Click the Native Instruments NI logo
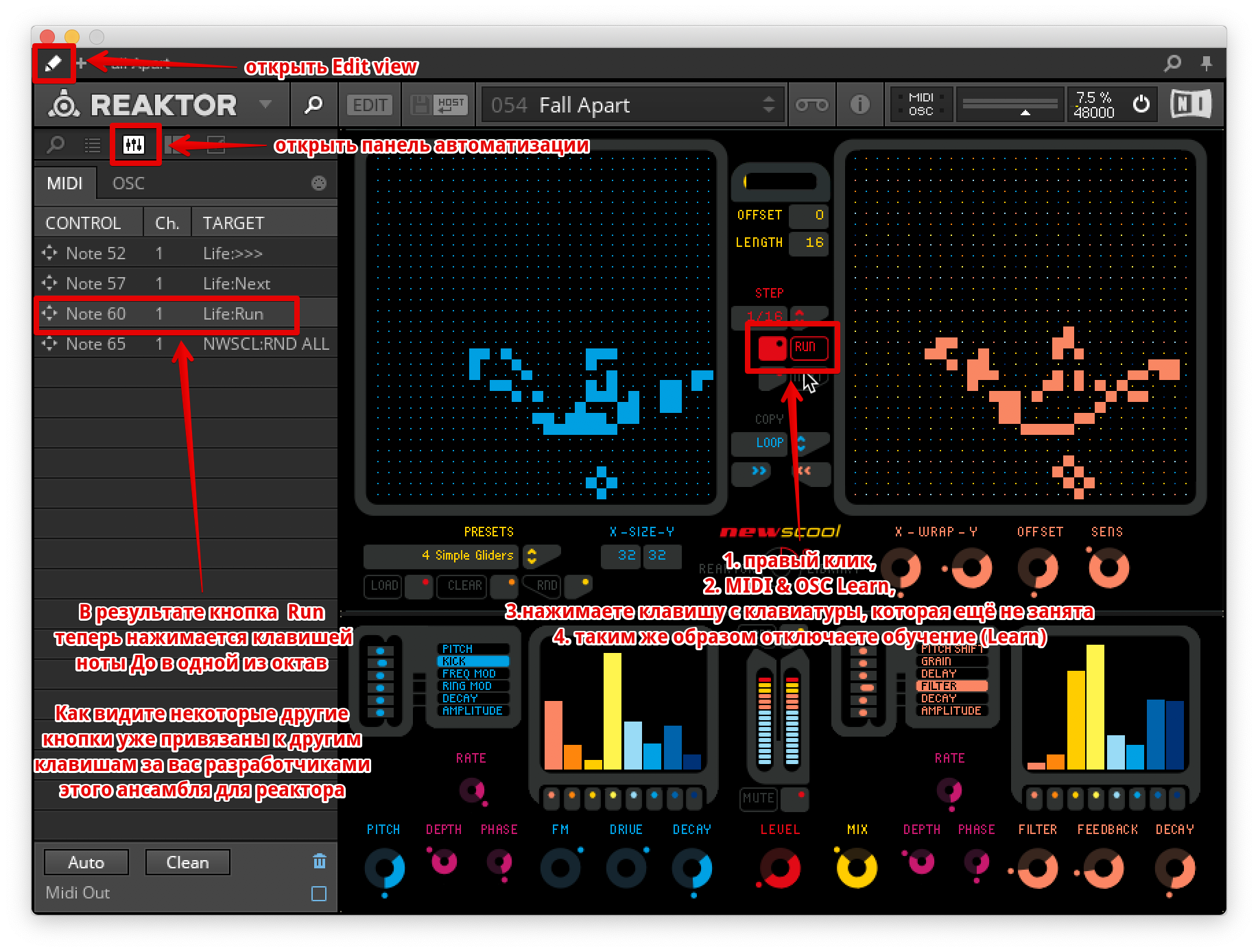 pos(1190,104)
